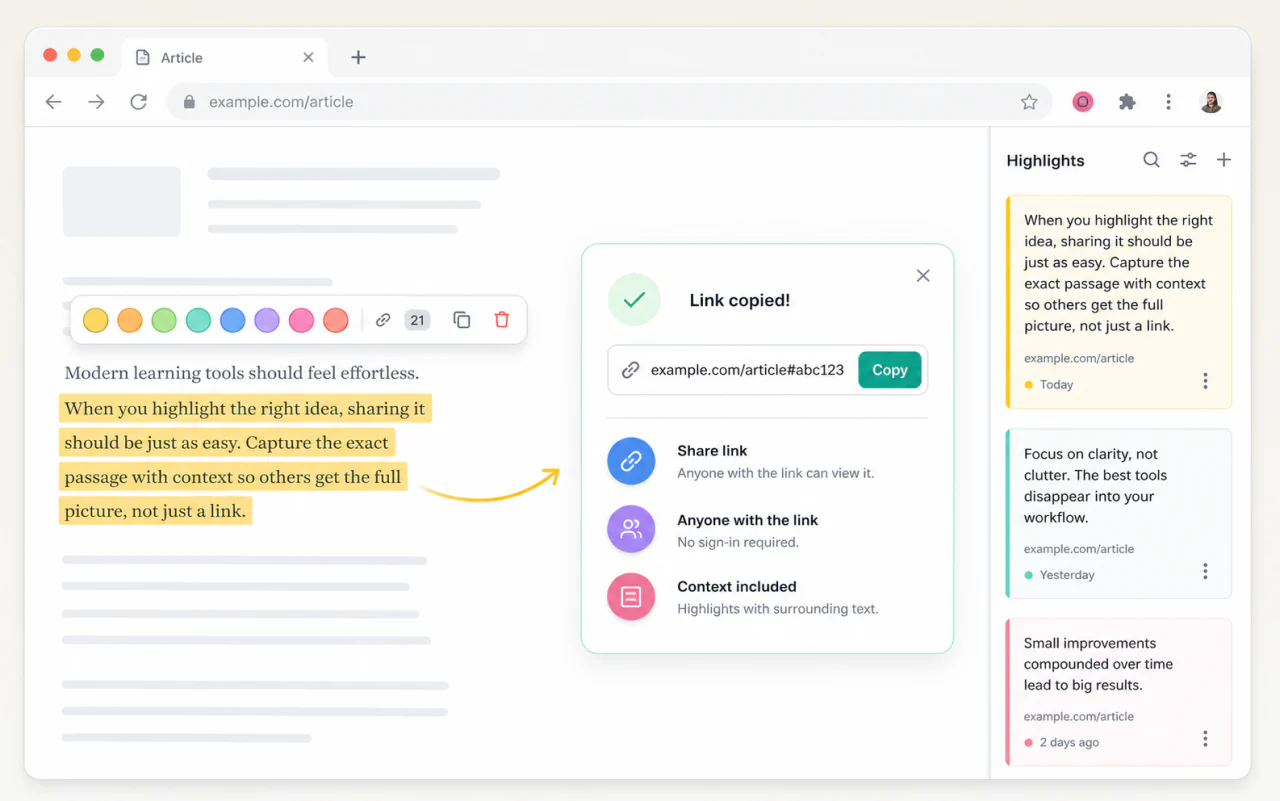Open options menu for 2 days ago card
Image resolution: width=1280 pixels, height=801 pixels.
pyautogui.click(x=1205, y=739)
